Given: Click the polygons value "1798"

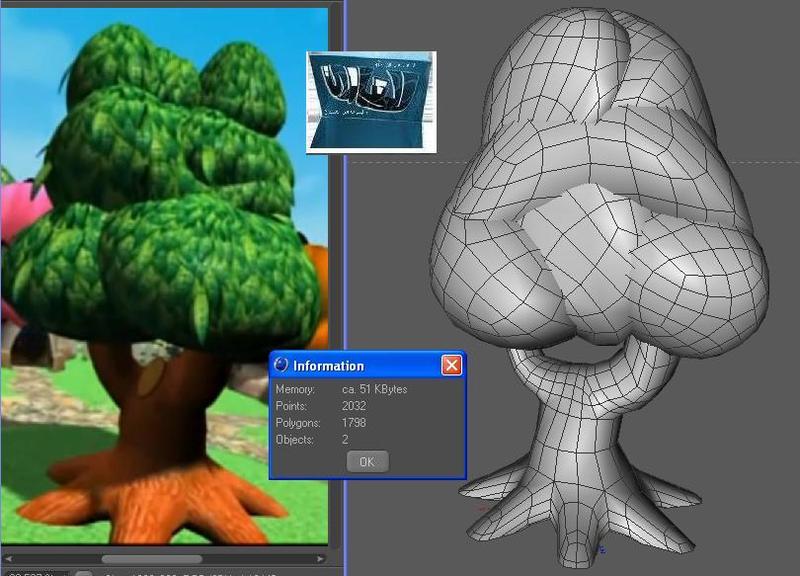Looking at the screenshot, I should click(x=354, y=423).
